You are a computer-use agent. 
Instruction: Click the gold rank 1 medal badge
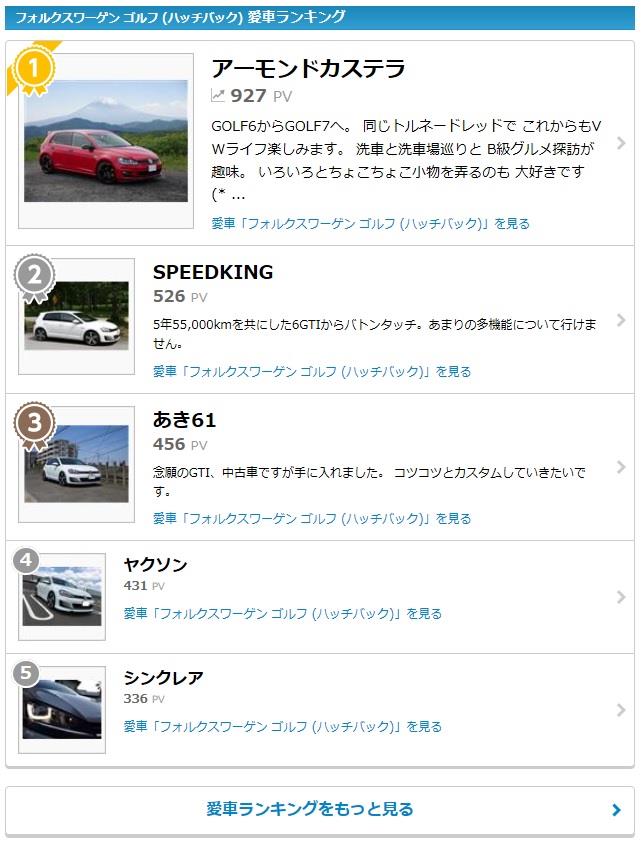point(34,70)
